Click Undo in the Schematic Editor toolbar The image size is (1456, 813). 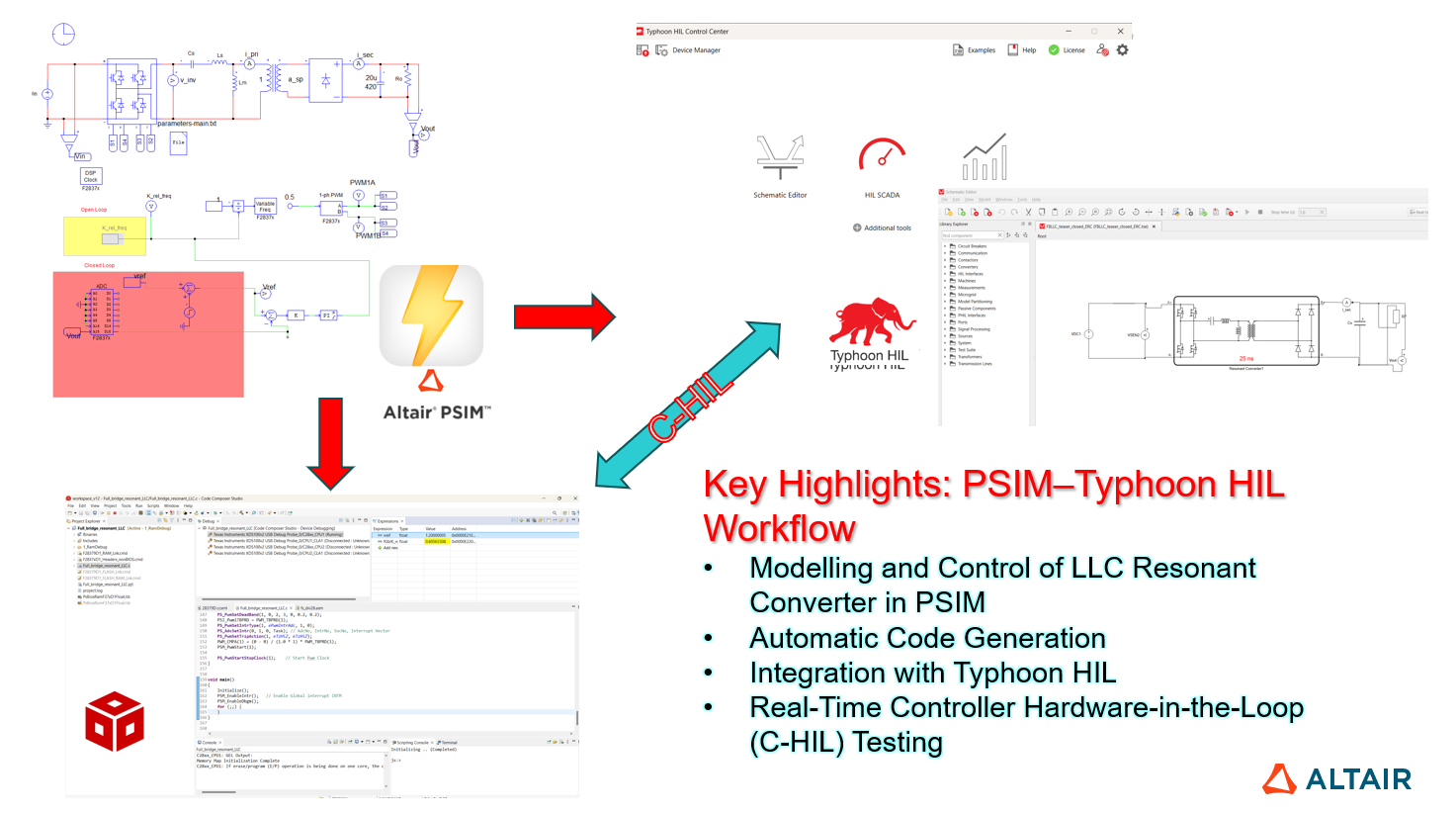click(x=1001, y=212)
